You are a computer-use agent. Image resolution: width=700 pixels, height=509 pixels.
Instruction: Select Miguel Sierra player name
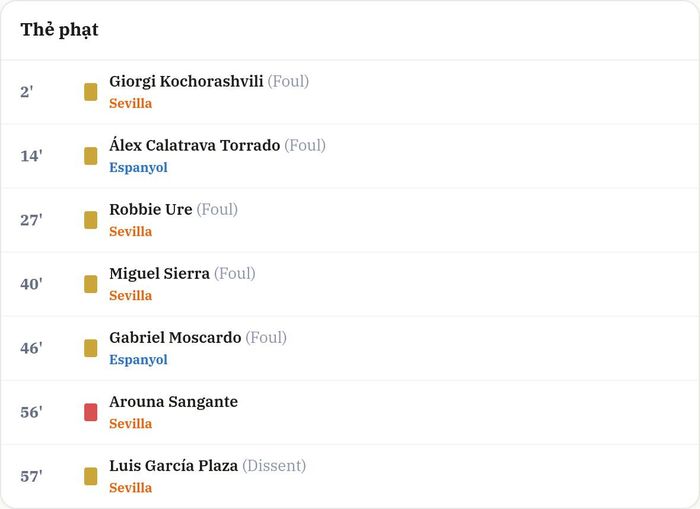click(x=159, y=273)
